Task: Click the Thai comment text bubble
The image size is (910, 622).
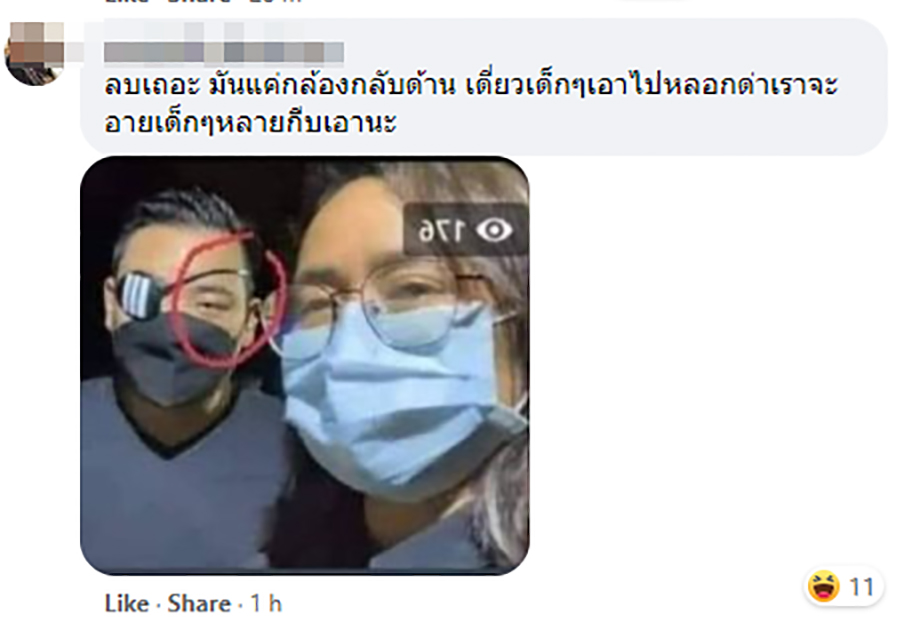Action: click(483, 87)
